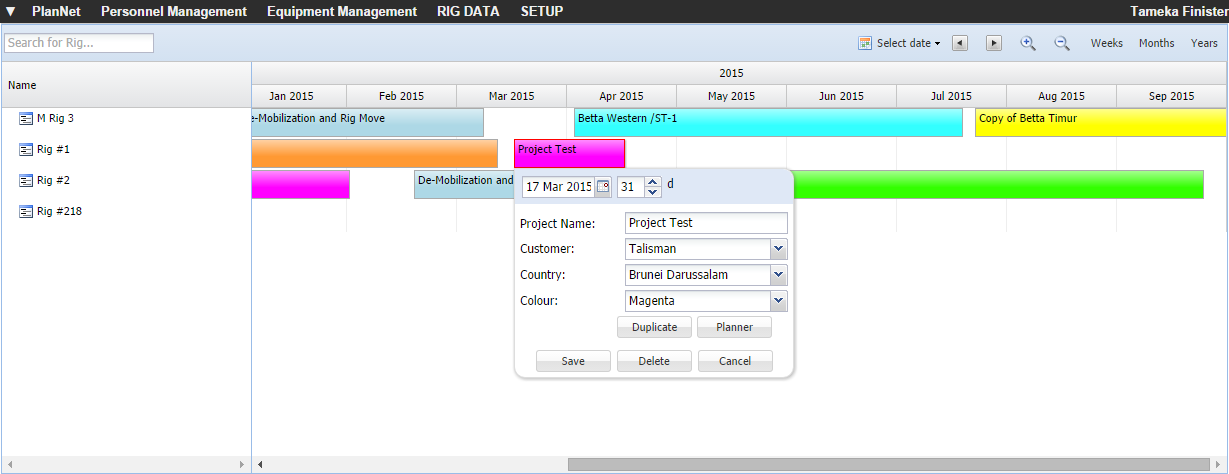Open the RIG DATA menu

(468, 12)
